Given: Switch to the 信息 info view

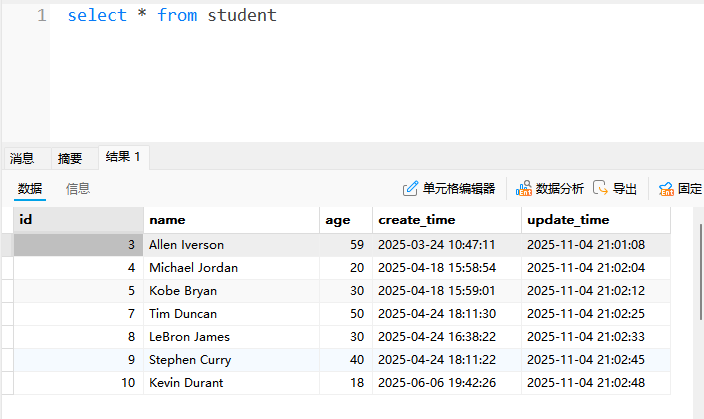Looking at the screenshot, I should pyautogui.click(x=78, y=188).
